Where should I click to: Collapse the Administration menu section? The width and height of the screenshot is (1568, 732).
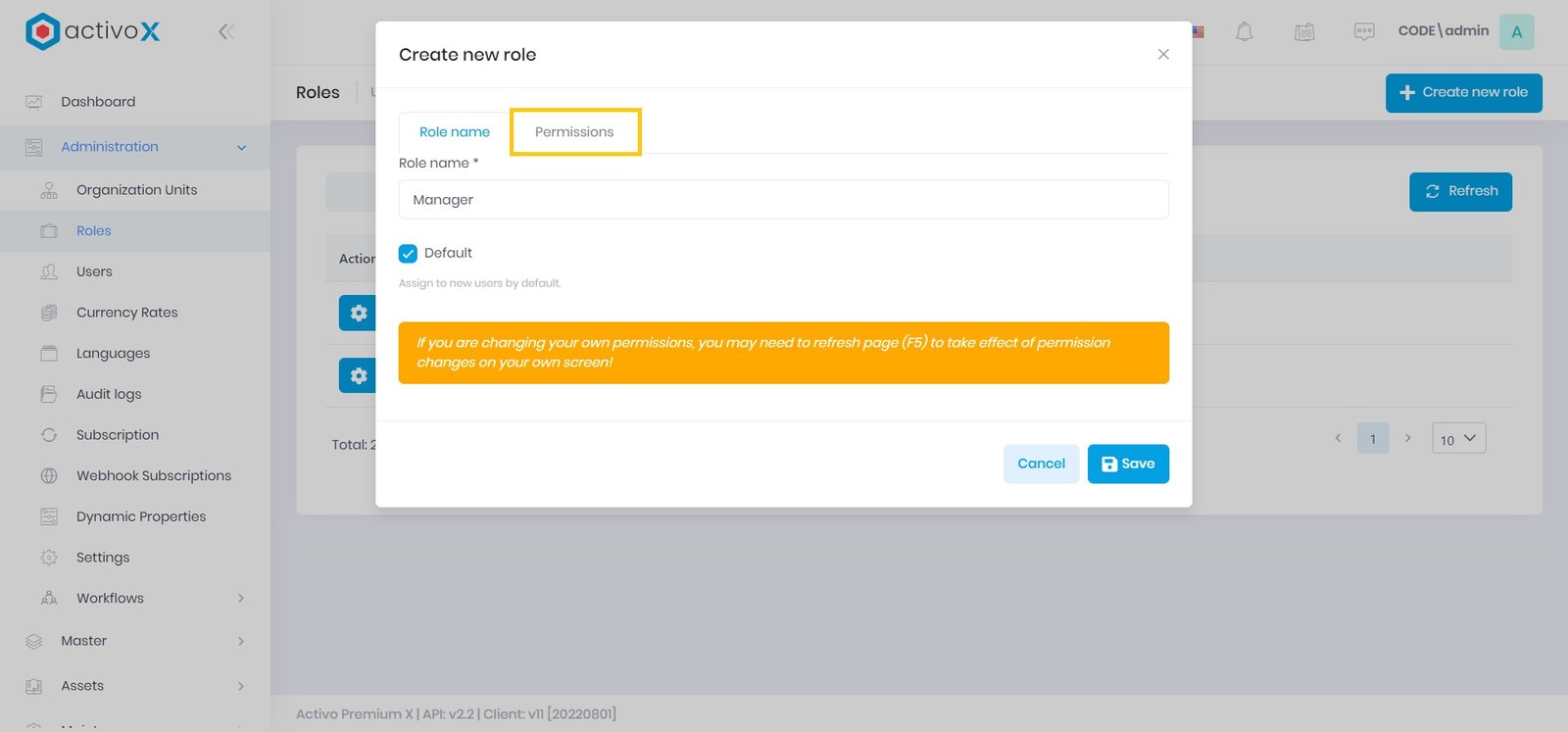(241, 148)
